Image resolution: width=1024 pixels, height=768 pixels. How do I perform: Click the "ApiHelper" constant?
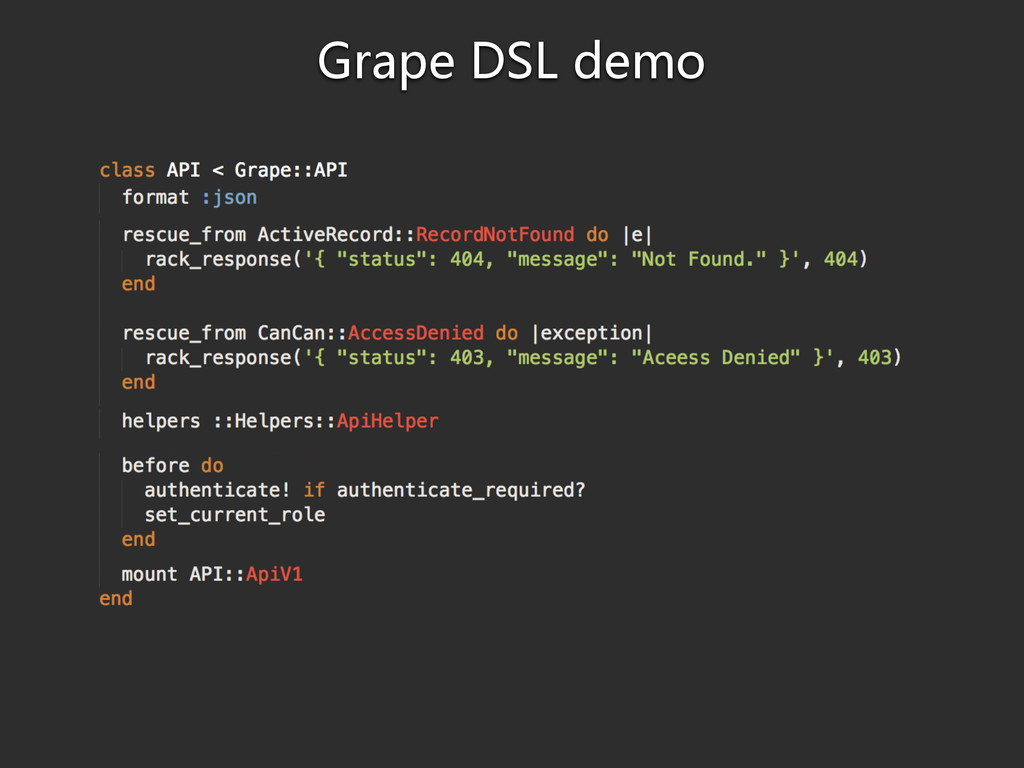(388, 421)
